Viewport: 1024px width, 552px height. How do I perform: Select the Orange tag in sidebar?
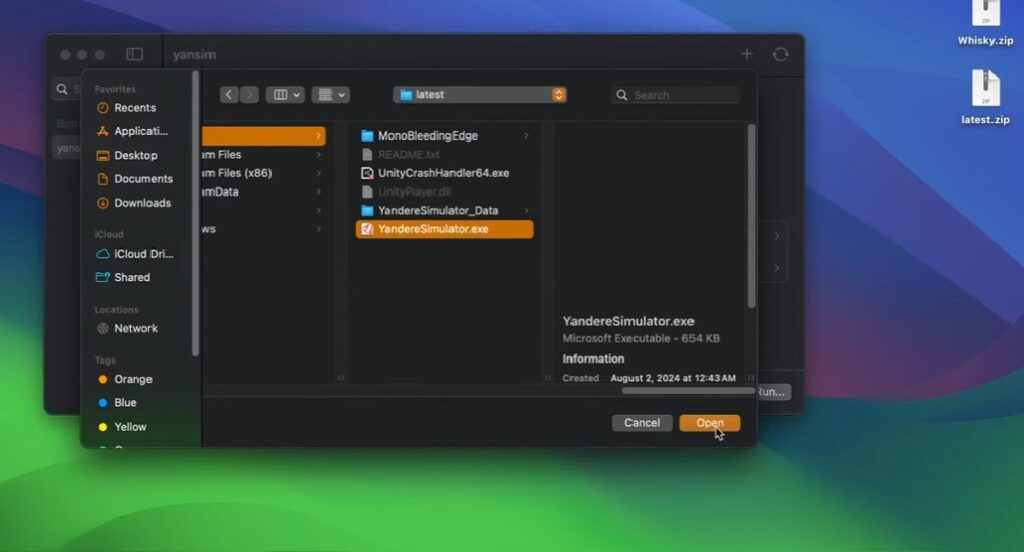tap(133, 380)
